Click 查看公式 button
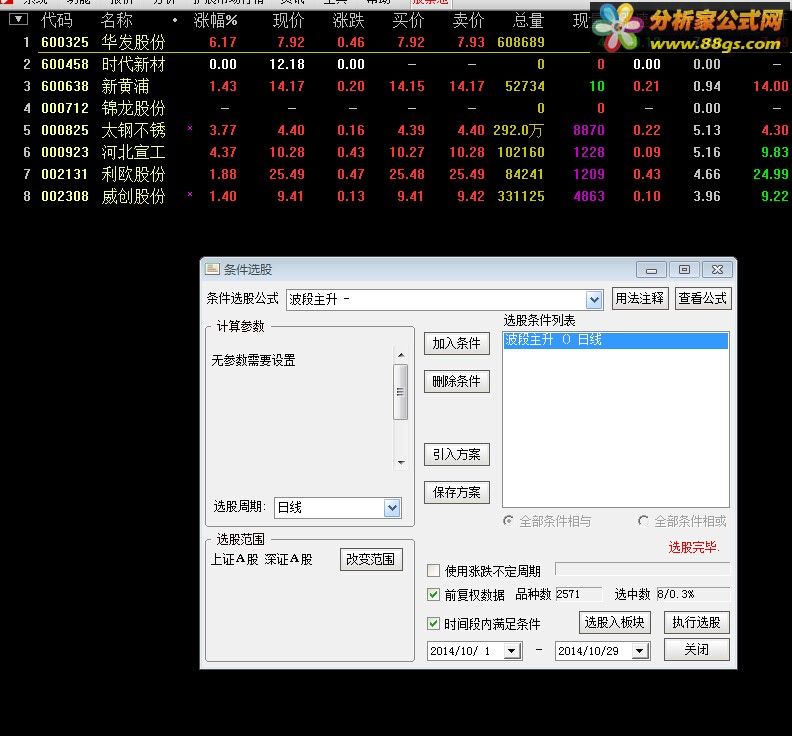This screenshot has width=792, height=736. 703,299
